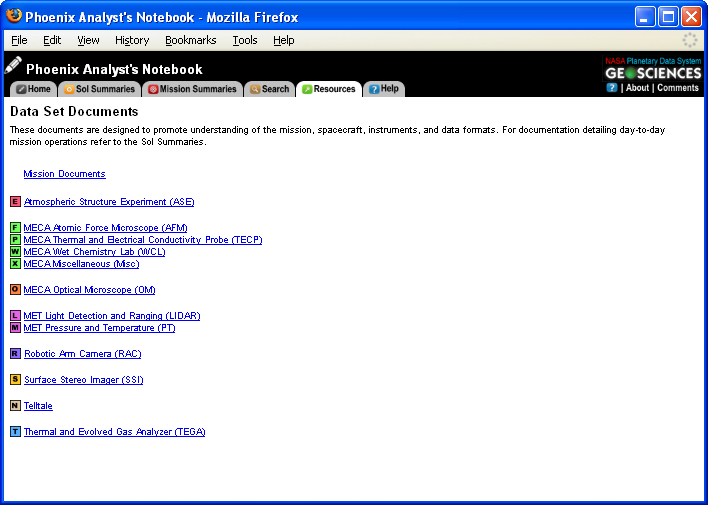Viewport: 708px width, 505px height.
Task: Click the PDS Geosciences logo
Action: tap(653, 69)
